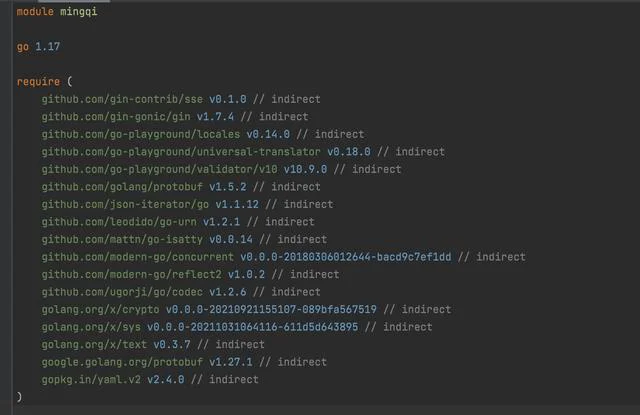
Task: Select the json-iterator/go module path
Action: pyautogui.click(x=125, y=204)
